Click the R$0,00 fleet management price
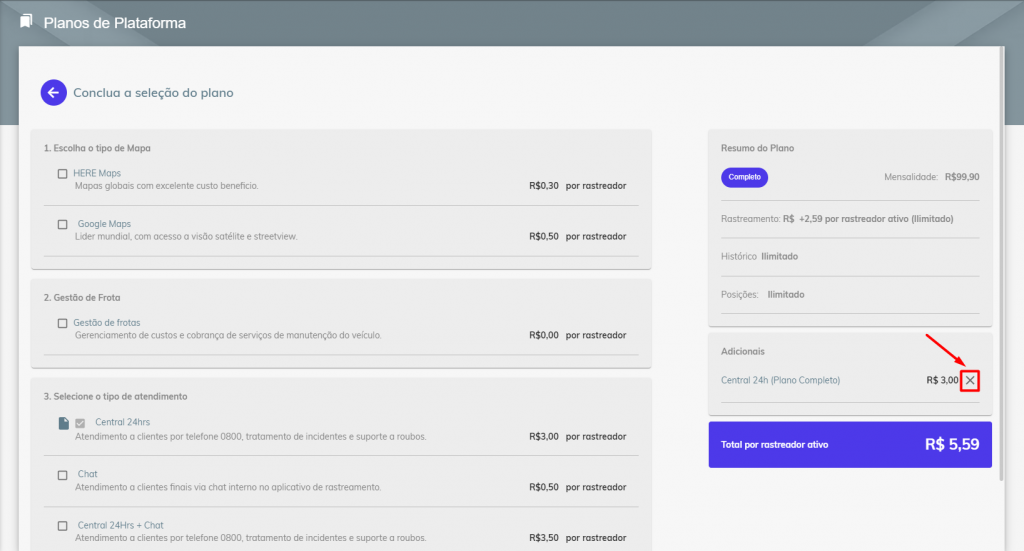Viewport: 1024px width, 551px height. [544, 335]
